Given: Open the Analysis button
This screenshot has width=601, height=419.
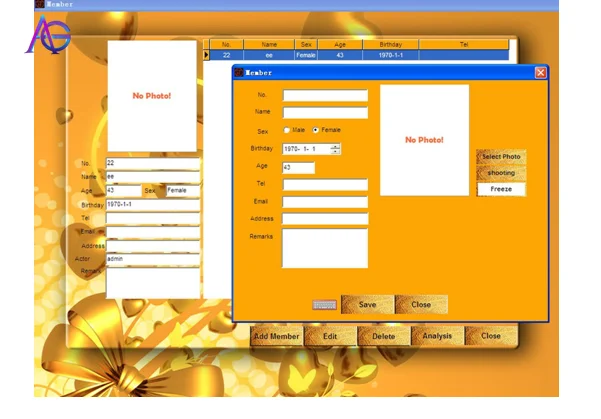Looking at the screenshot, I should pos(437,336).
